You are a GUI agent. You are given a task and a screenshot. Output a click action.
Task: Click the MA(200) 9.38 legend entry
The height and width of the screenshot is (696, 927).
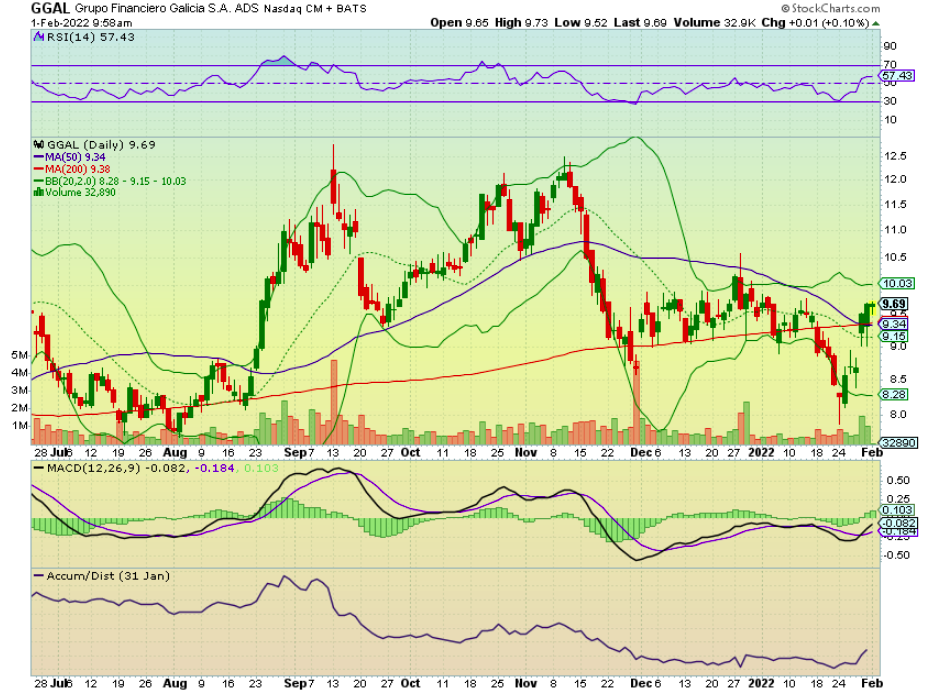click(72, 169)
